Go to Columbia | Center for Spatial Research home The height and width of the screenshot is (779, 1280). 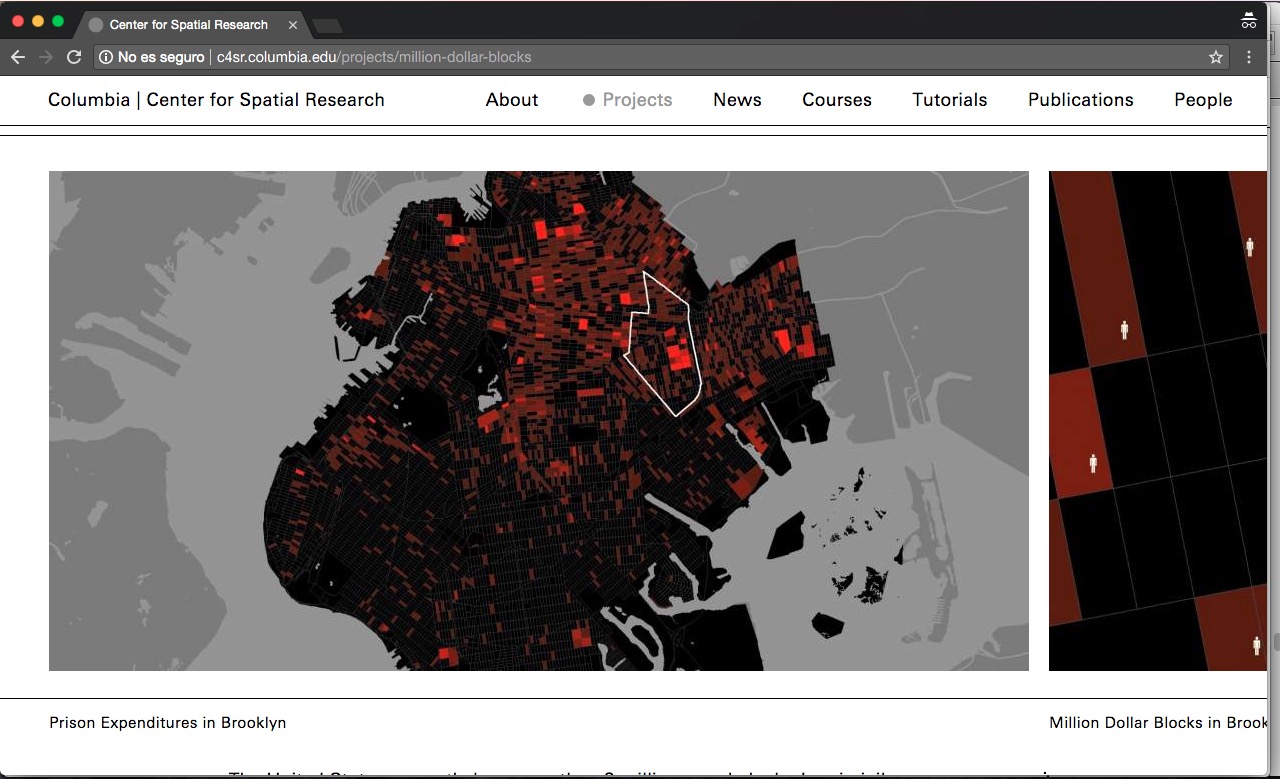216,100
